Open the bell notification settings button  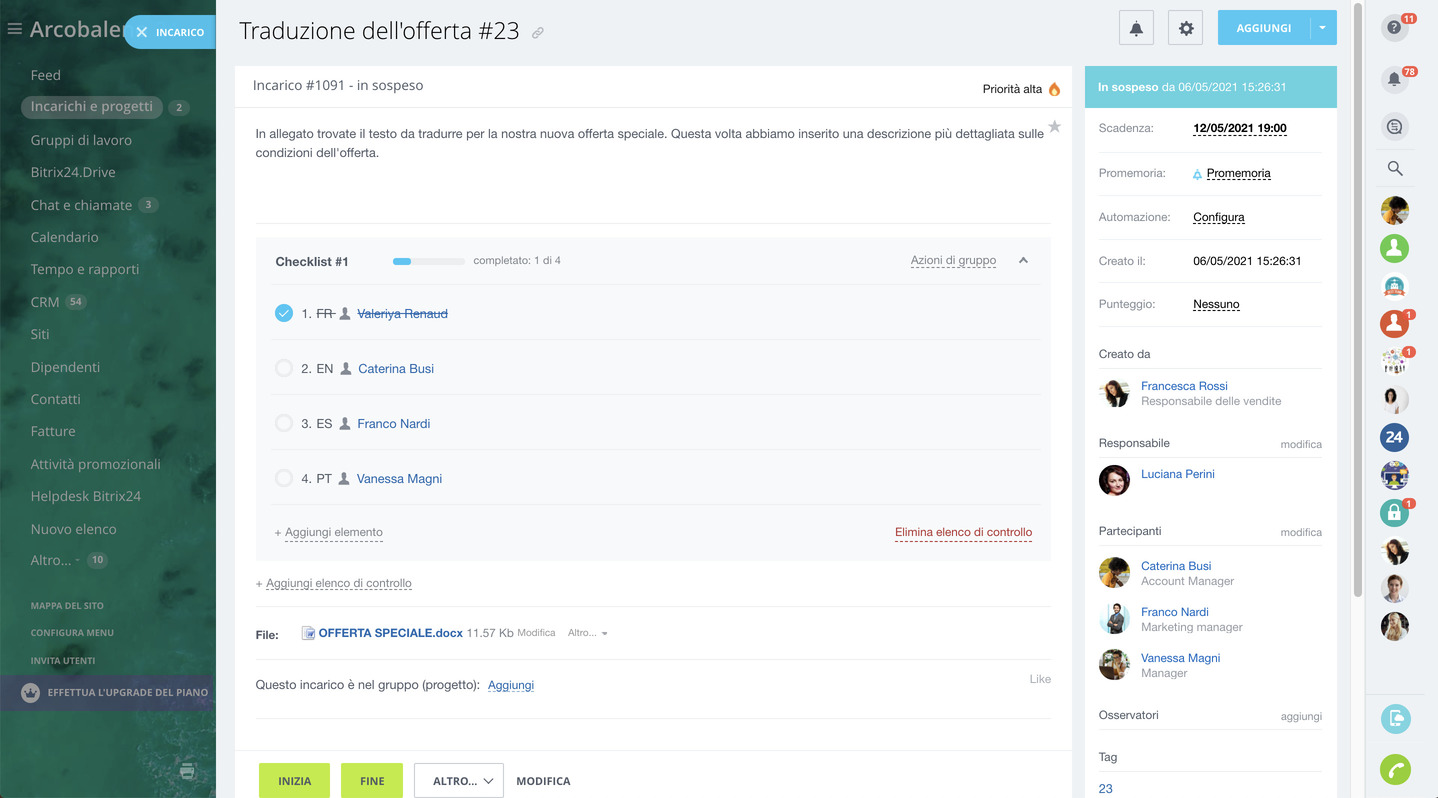[1136, 28]
